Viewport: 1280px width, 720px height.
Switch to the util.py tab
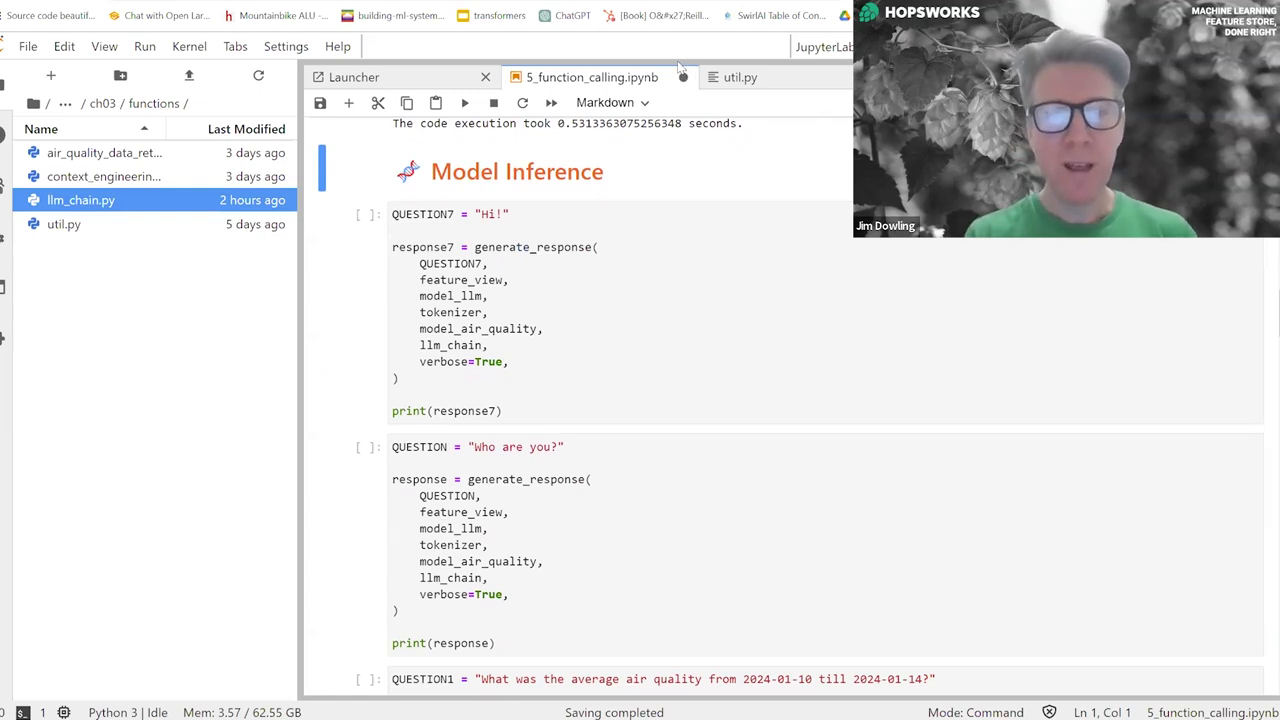click(x=740, y=77)
